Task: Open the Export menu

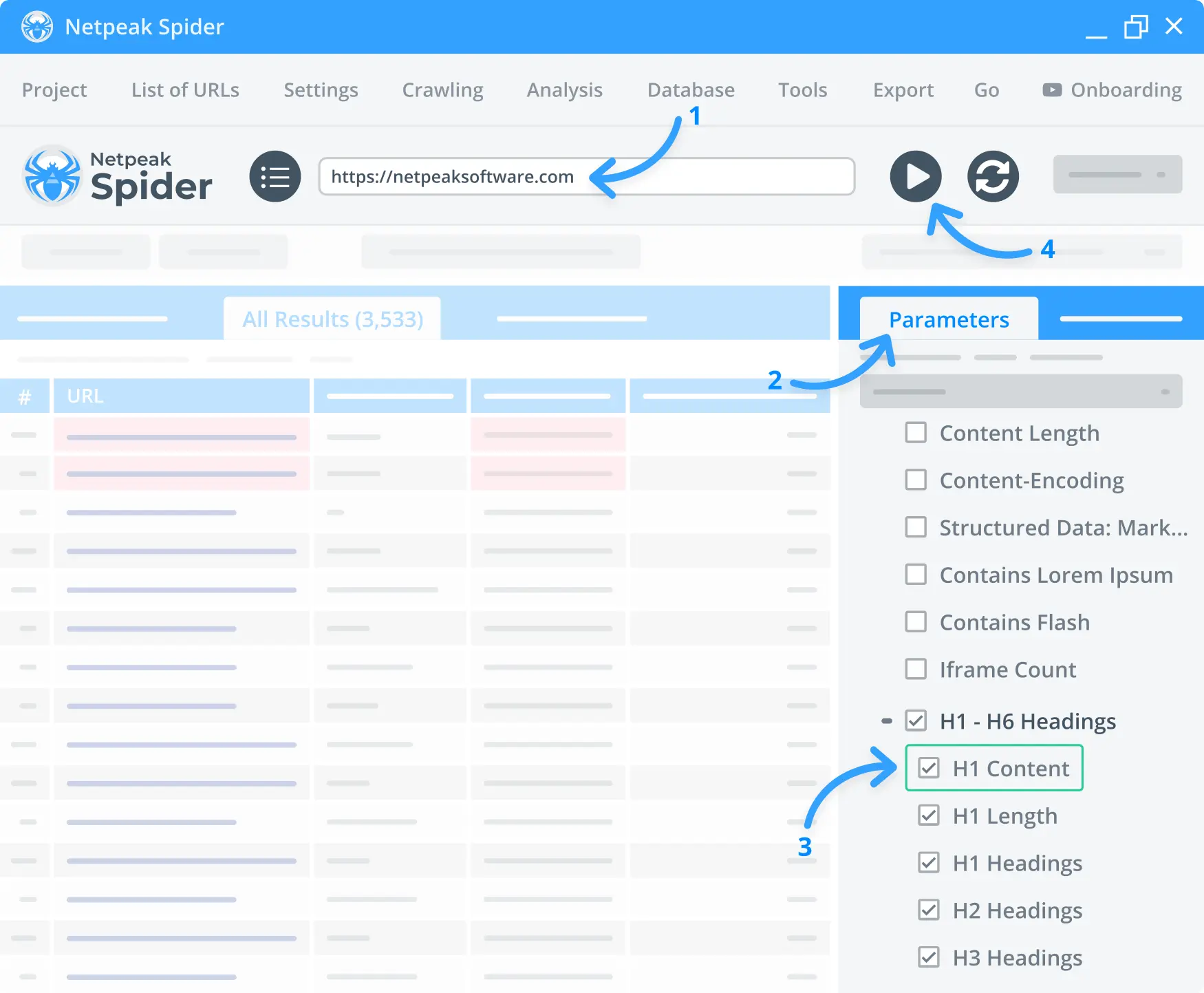Action: tap(903, 90)
